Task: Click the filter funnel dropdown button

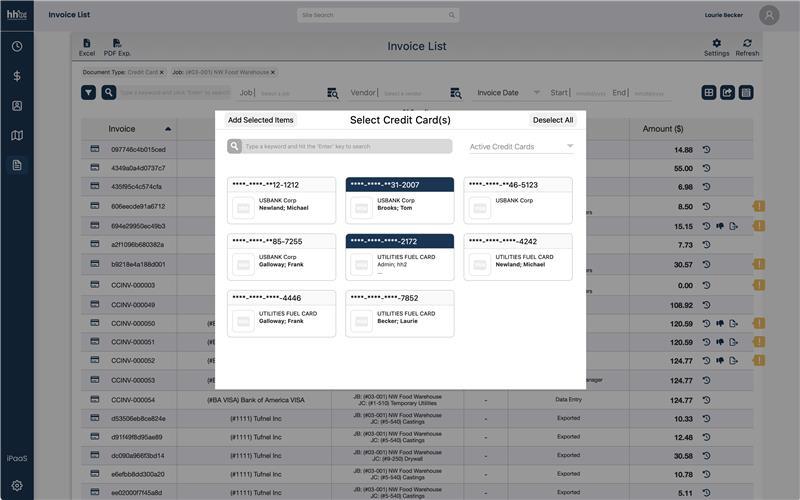Action: pos(88,93)
